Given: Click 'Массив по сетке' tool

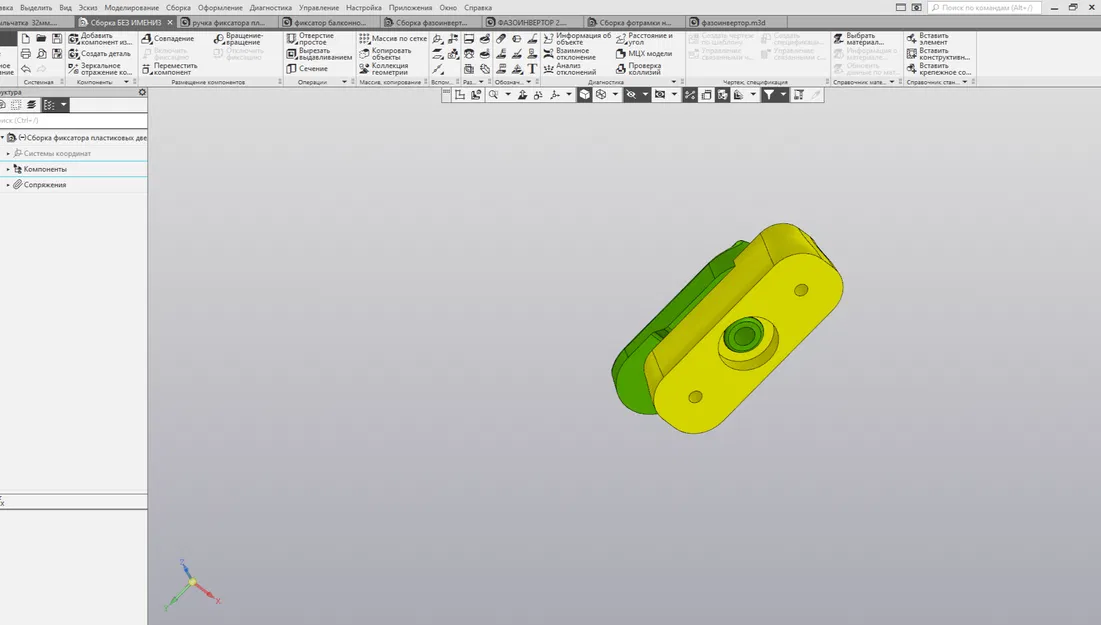Looking at the screenshot, I should 393,39.
